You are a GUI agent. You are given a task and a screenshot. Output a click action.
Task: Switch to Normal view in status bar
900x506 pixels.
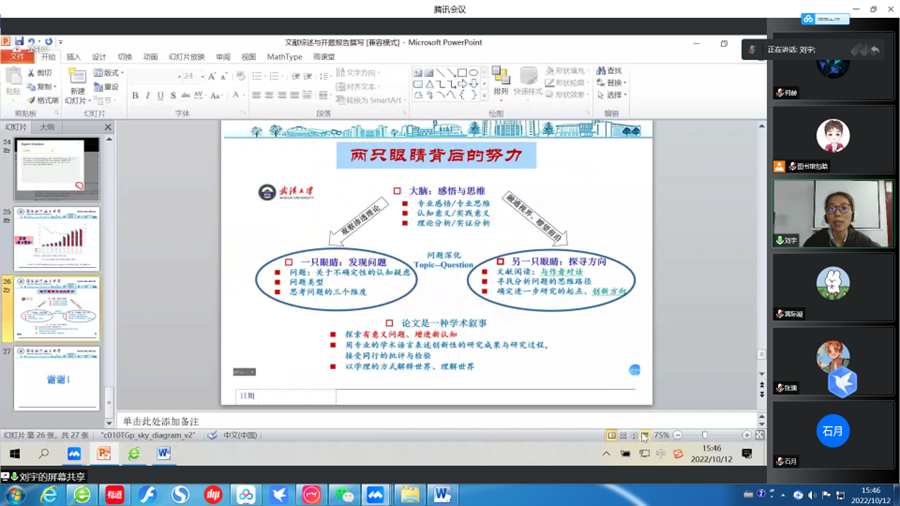612,436
